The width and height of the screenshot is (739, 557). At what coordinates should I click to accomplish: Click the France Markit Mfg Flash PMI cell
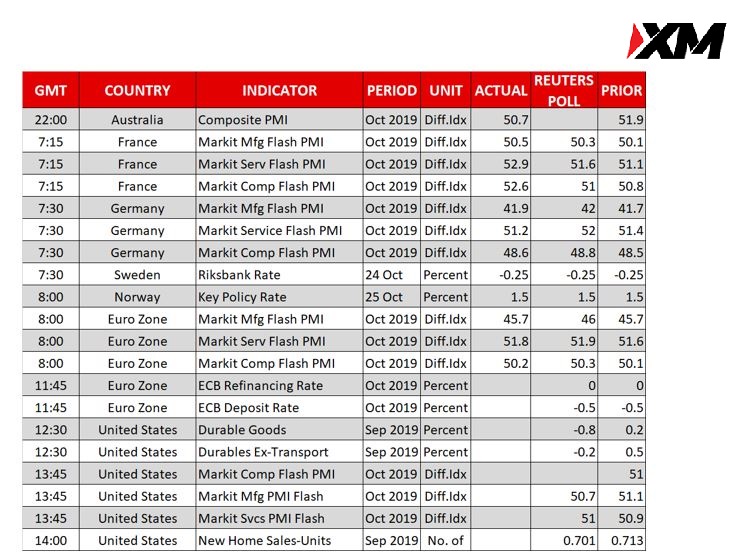coord(279,142)
